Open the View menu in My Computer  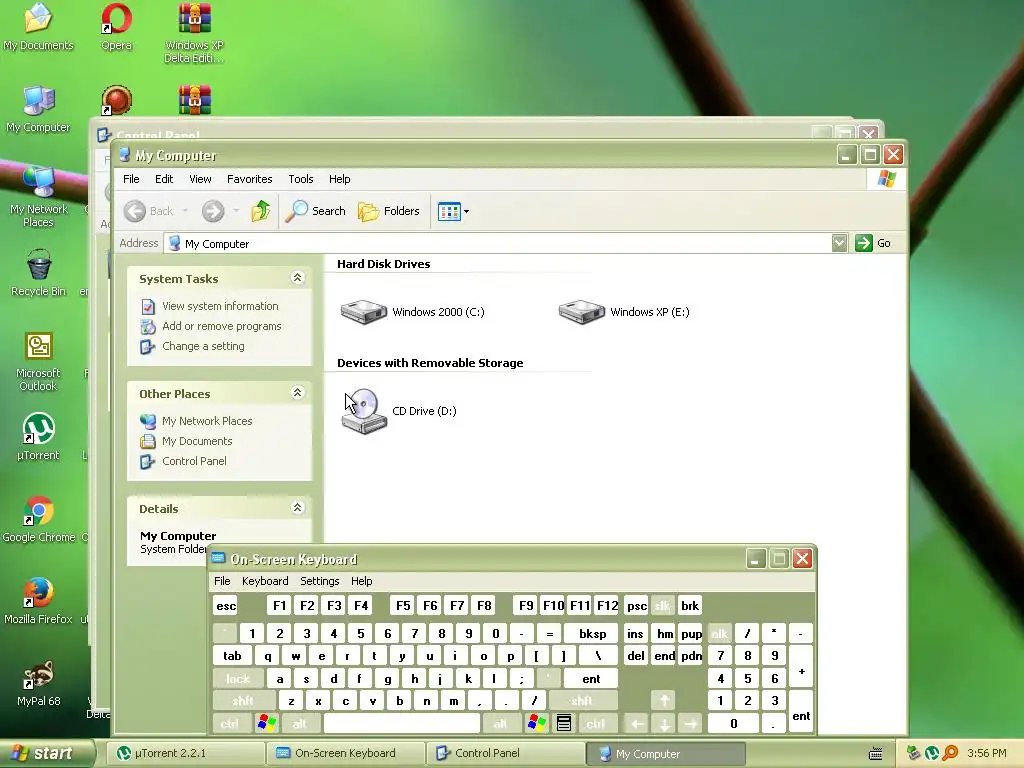[x=200, y=179]
